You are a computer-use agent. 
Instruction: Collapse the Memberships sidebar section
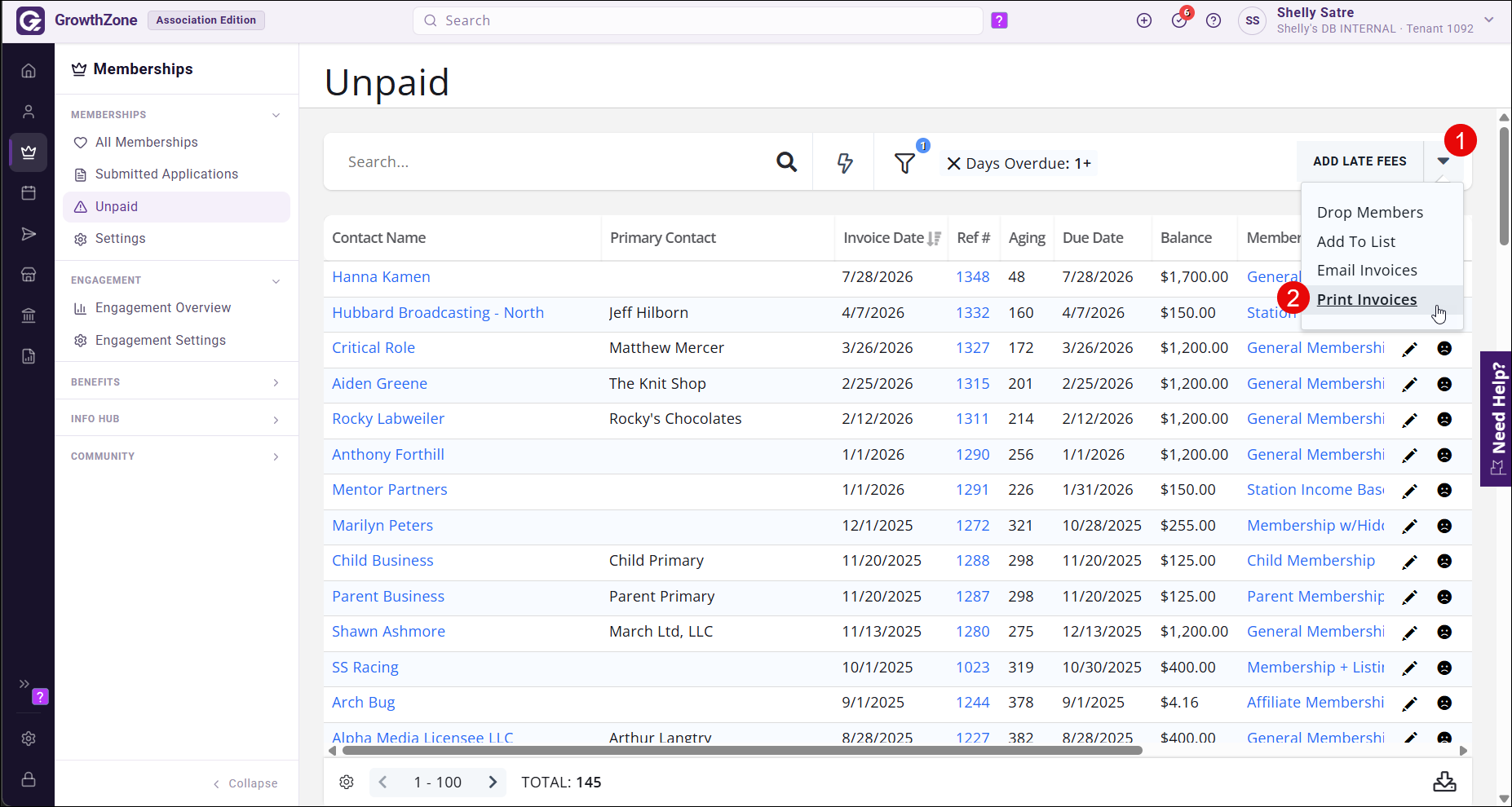pos(276,115)
